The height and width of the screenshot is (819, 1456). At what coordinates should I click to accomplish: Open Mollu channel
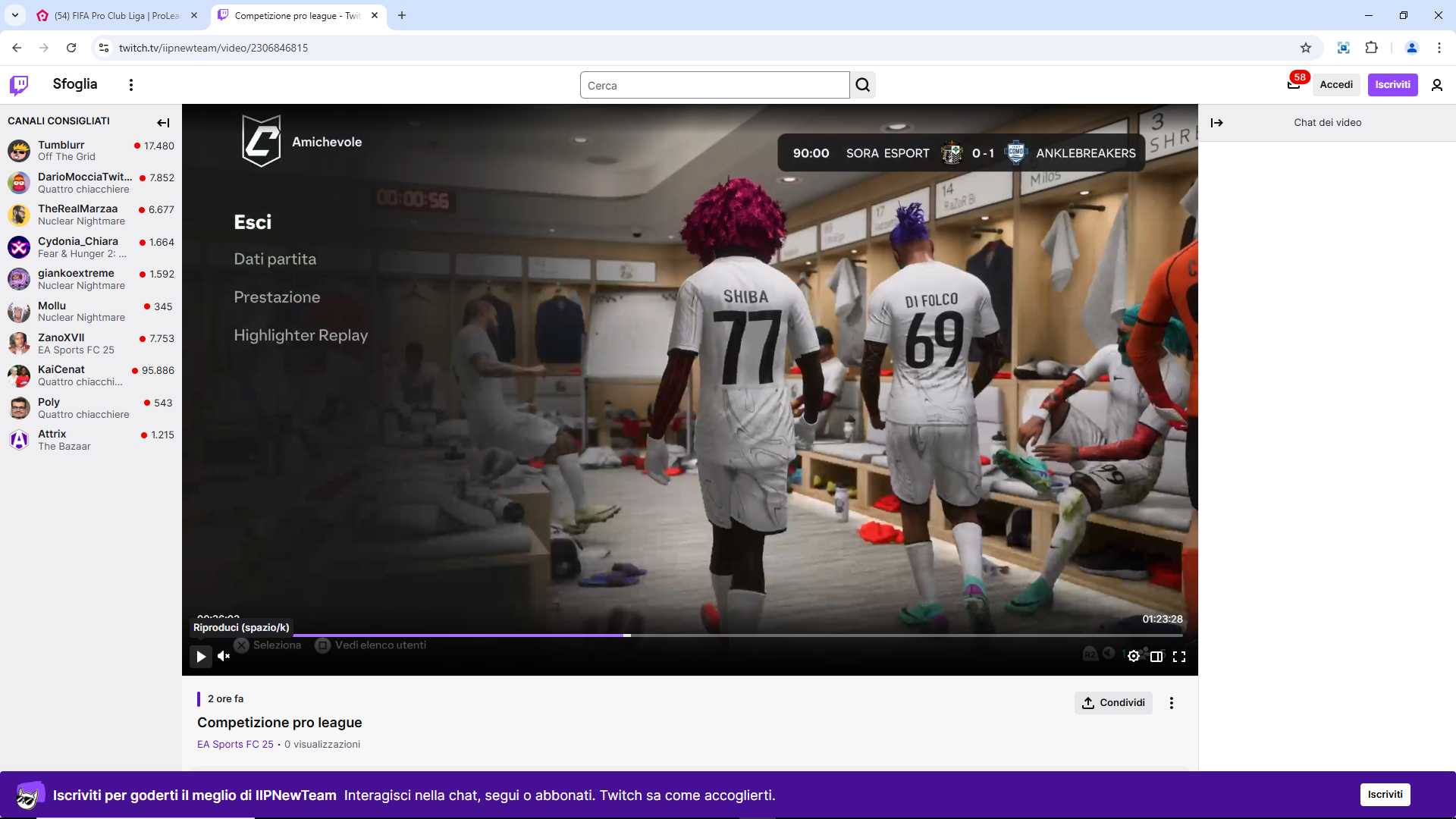click(x=91, y=312)
